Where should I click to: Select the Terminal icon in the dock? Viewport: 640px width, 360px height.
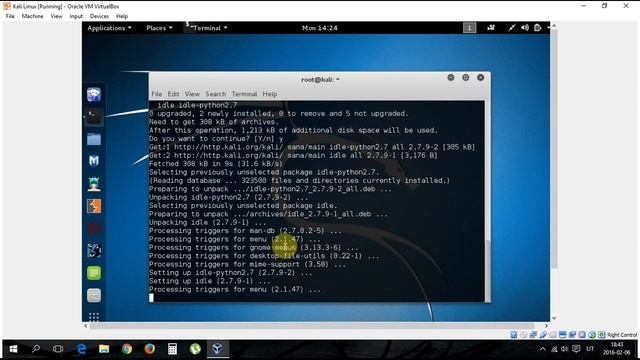pyautogui.click(x=94, y=117)
